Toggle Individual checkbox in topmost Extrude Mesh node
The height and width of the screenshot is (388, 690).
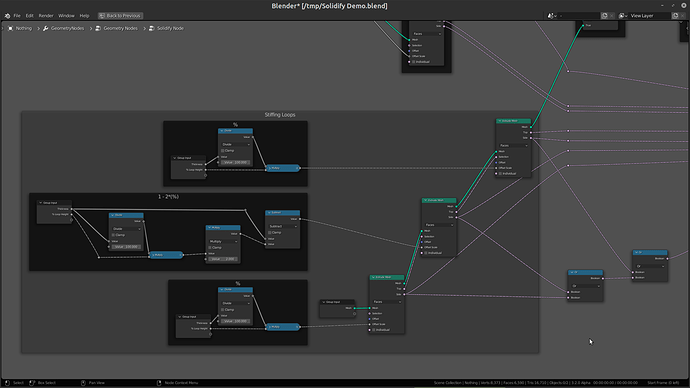click(x=414, y=62)
